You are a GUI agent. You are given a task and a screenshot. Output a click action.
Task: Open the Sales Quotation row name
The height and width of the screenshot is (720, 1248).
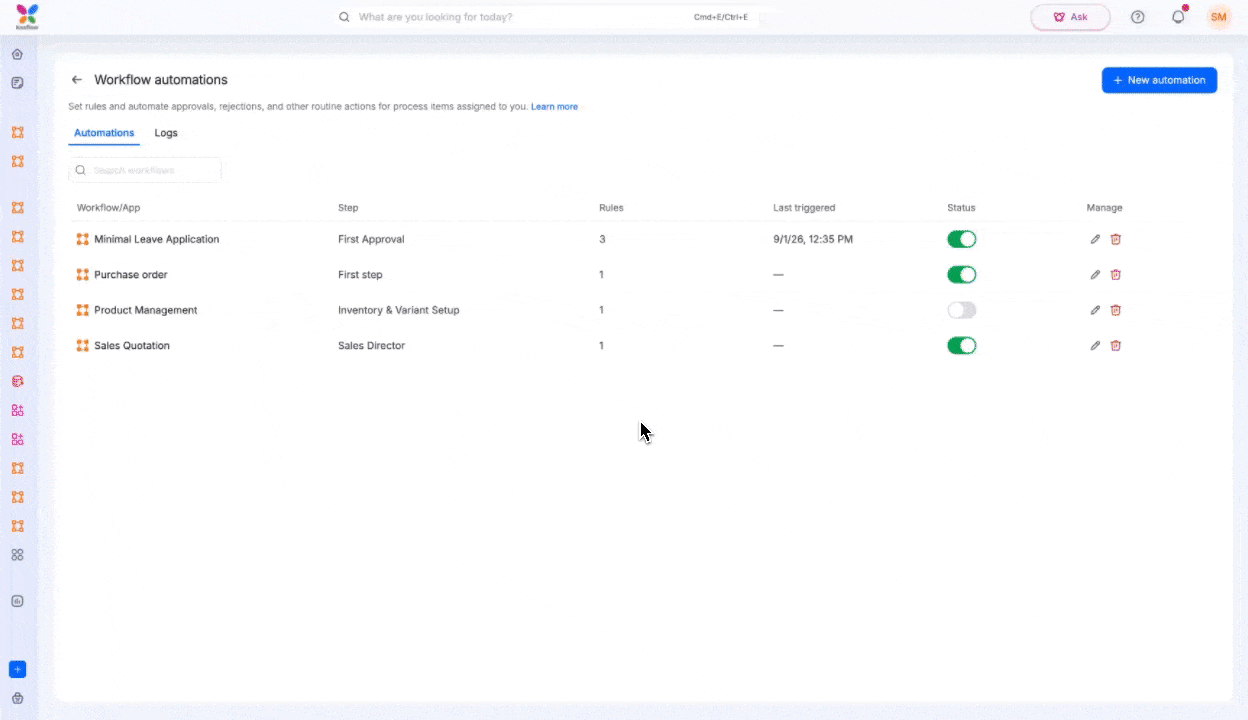tap(132, 345)
